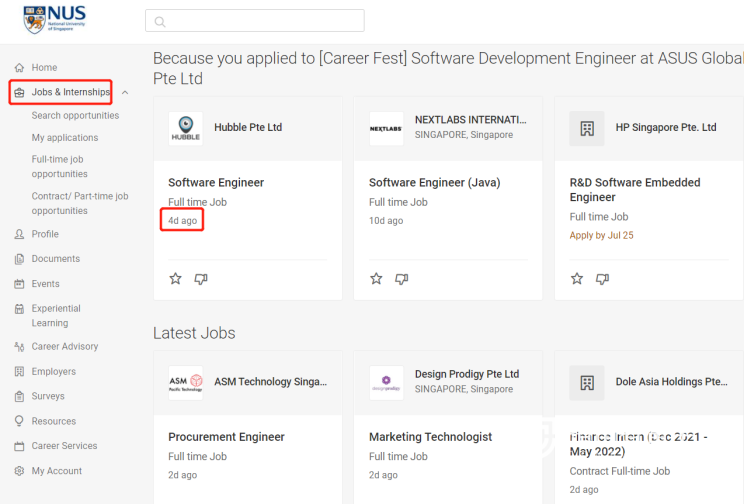Open Procurement Engineer job title
The width and height of the screenshot is (745, 504).
tap(226, 437)
